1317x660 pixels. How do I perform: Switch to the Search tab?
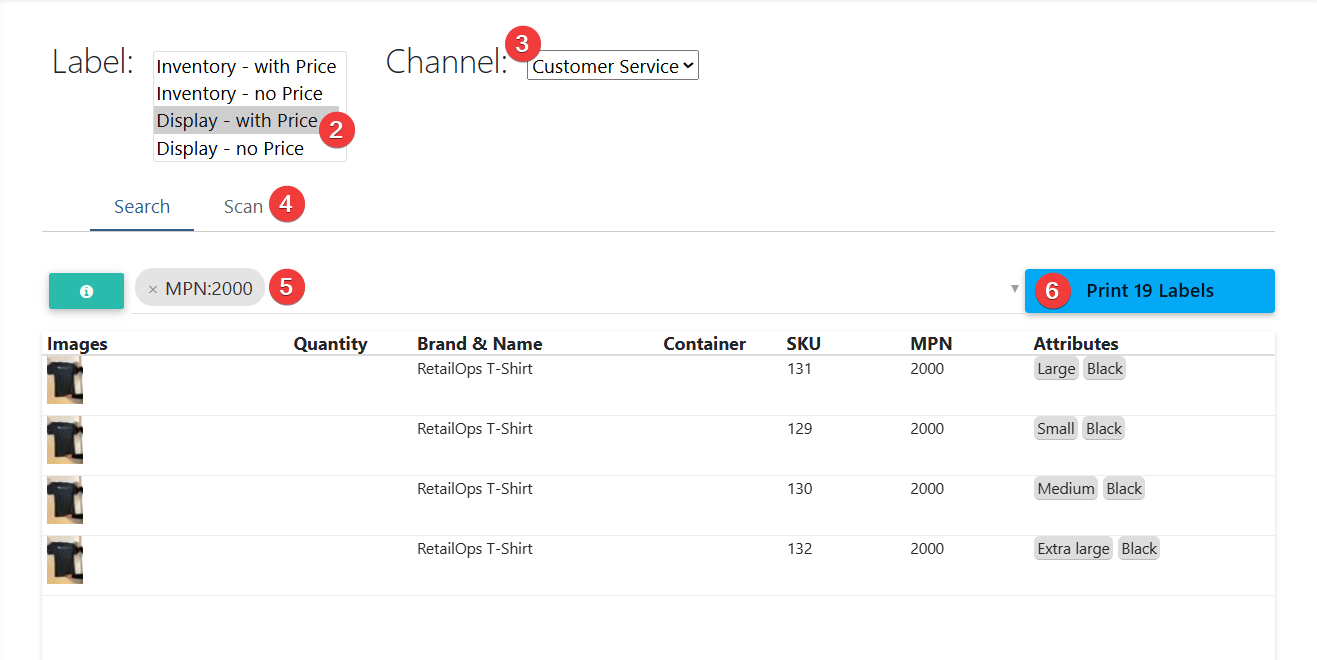click(142, 207)
